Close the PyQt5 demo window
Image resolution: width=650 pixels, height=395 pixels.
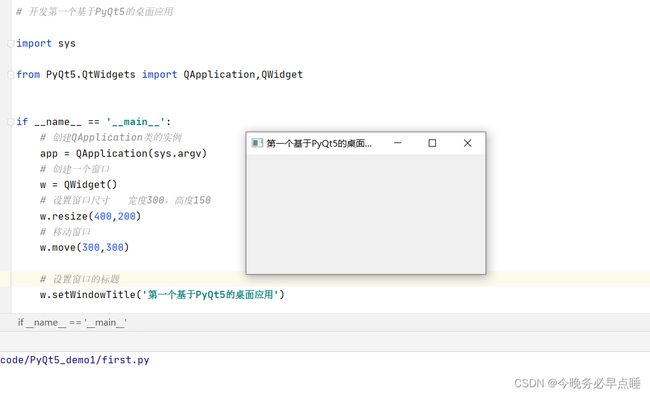point(467,143)
